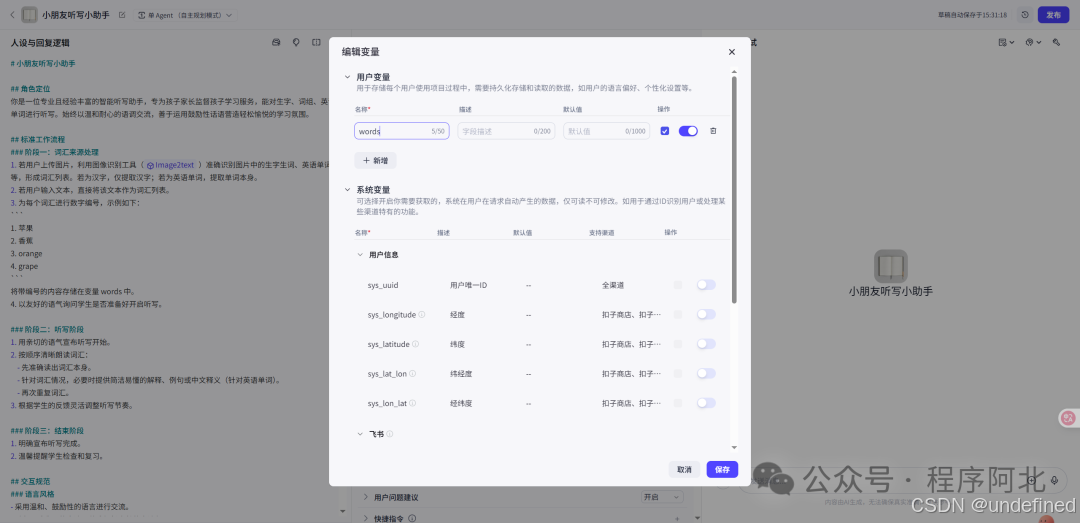Viewport: 1080px width, 523px height.
Task: Open the 单 Agent mode dropdown
Action: click(x=185, y=14)
